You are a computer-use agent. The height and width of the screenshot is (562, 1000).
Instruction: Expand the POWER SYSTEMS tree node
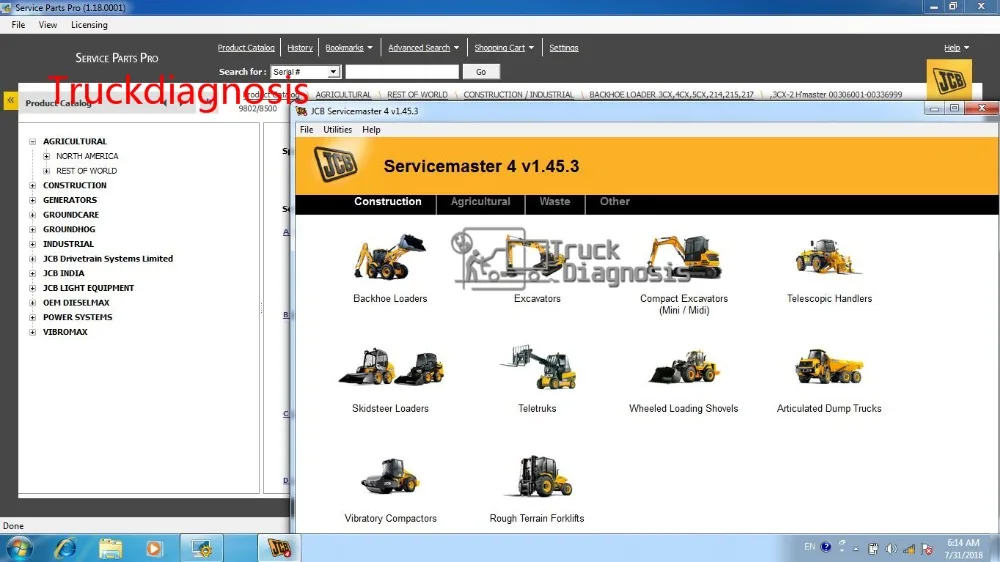click(33, 318)
